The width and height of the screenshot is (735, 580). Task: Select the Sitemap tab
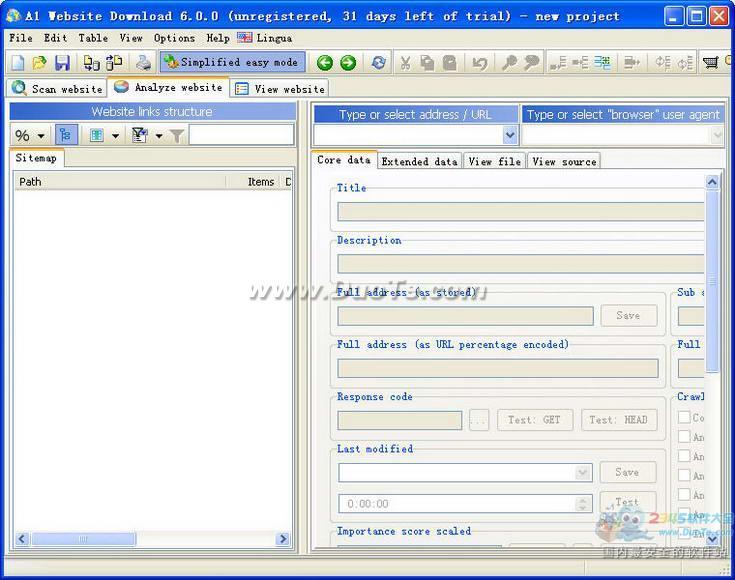pos(36,158)
